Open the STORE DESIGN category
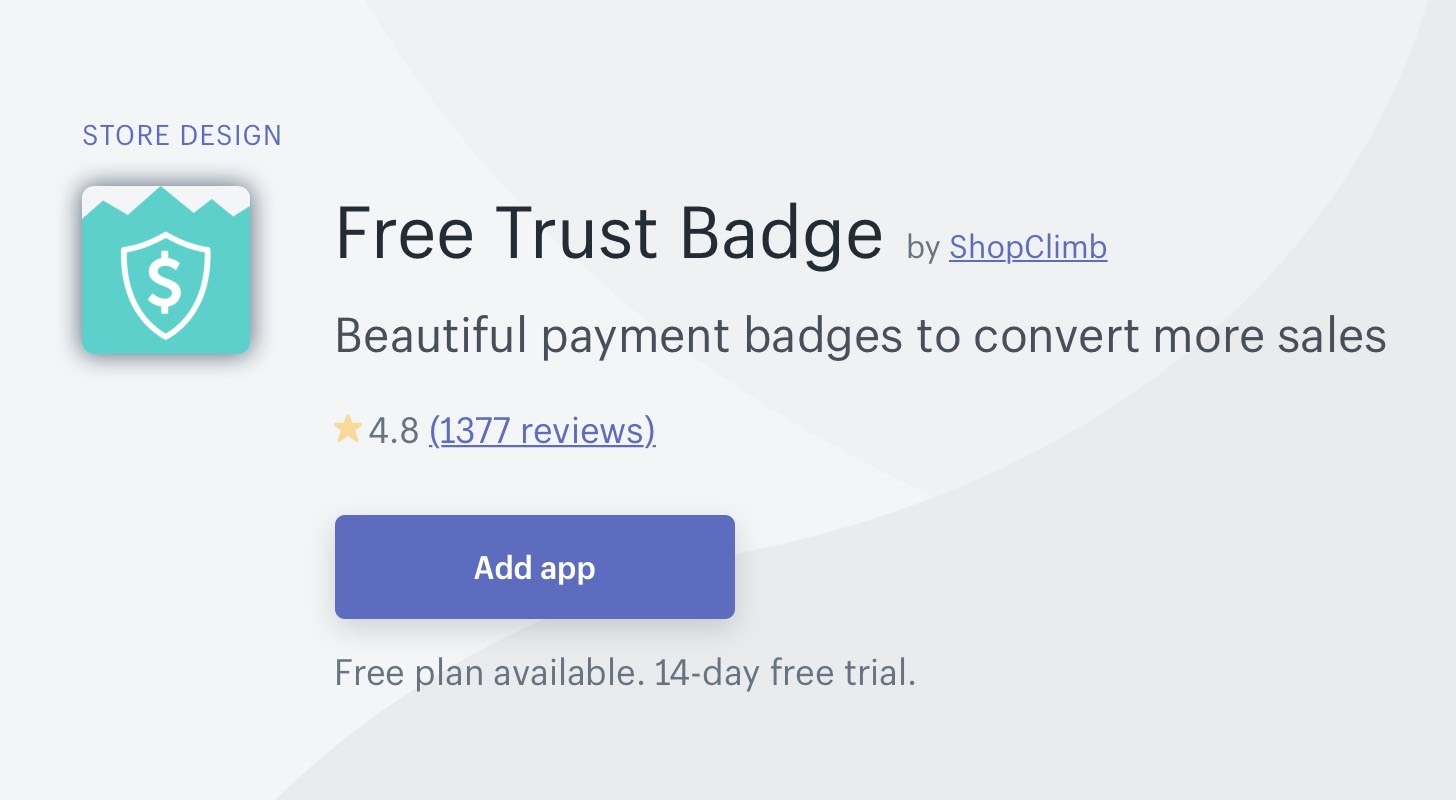This screenshot has width=1456, height=800. 182,135
